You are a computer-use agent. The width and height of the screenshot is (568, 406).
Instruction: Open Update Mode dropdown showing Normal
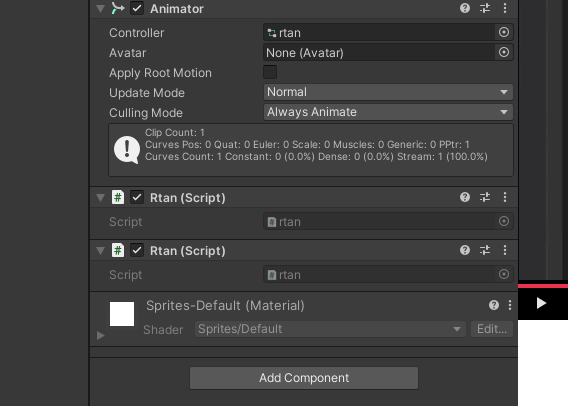[388, 92]
